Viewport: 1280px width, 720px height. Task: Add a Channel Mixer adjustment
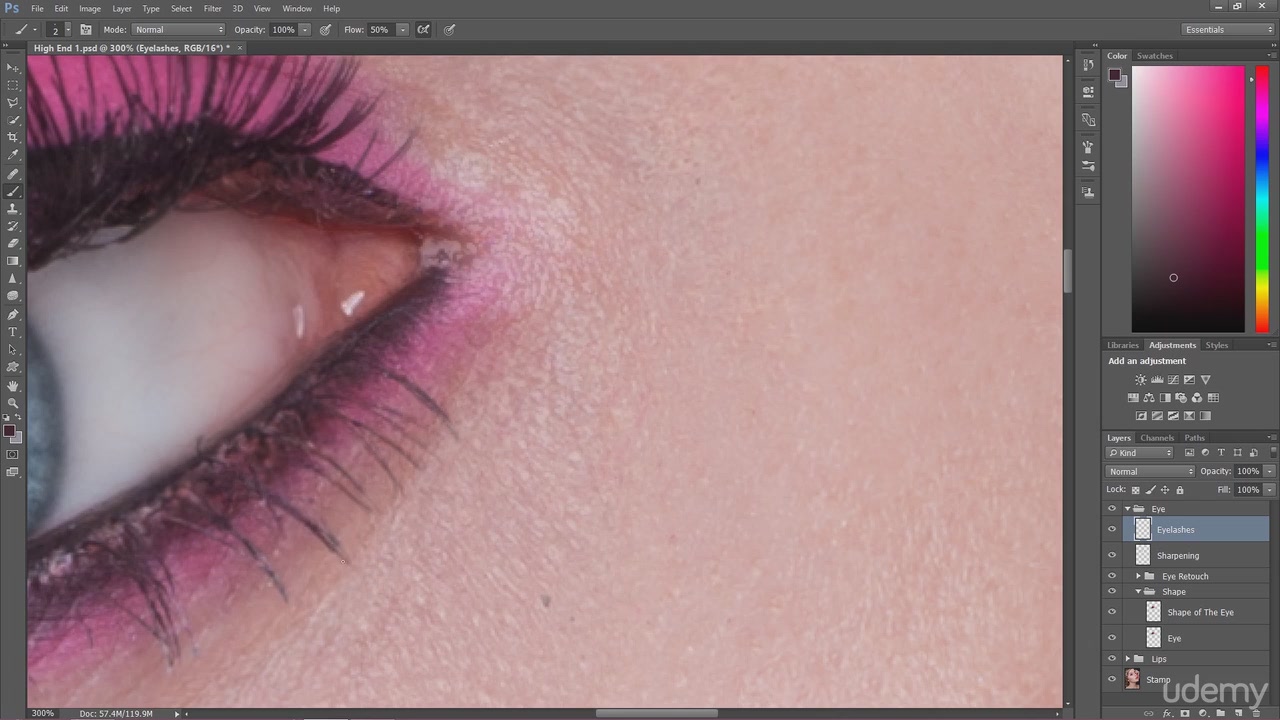tap(1197, 398)
